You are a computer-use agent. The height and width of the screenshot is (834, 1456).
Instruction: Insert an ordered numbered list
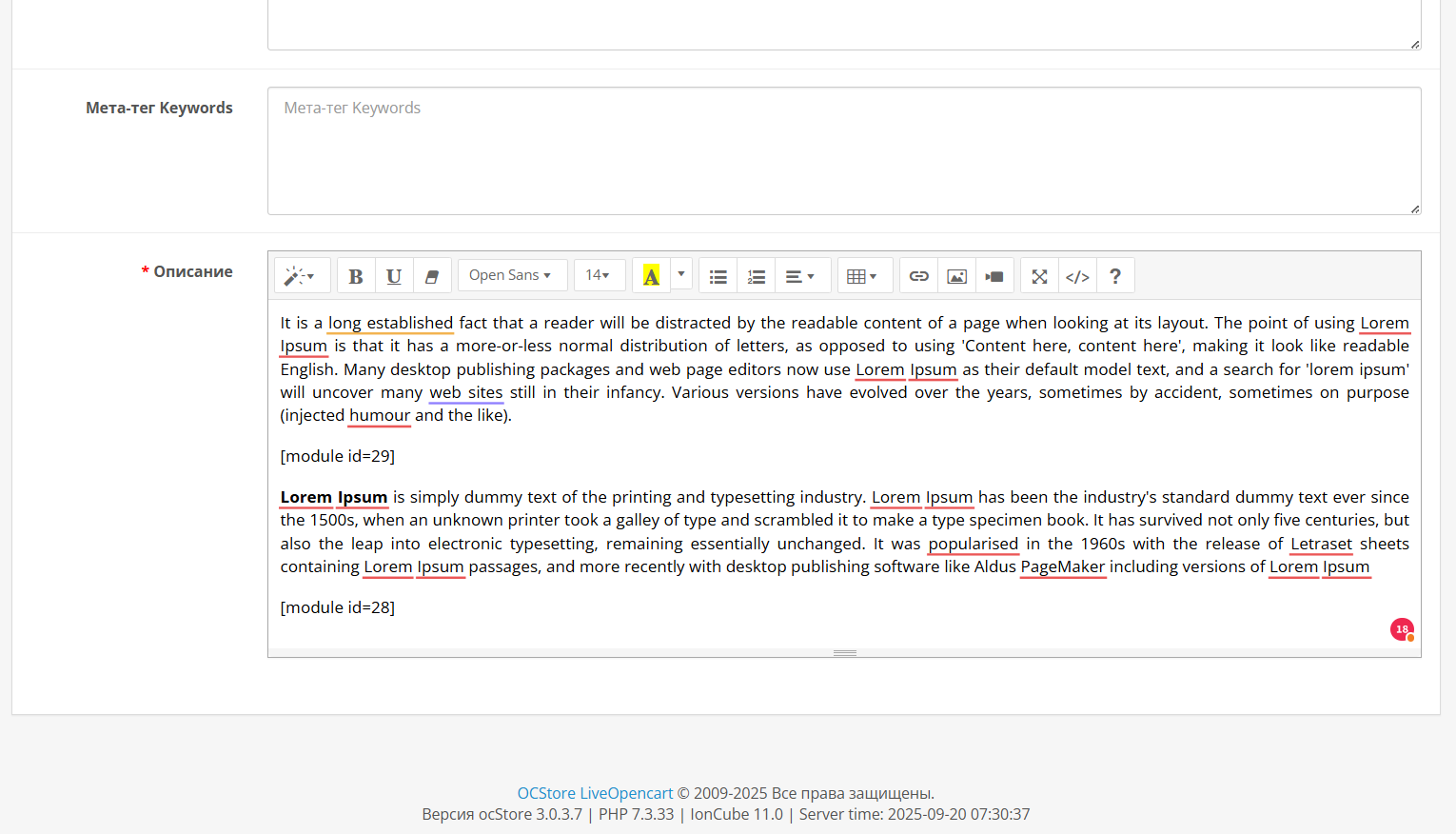(x=757, y=276)
